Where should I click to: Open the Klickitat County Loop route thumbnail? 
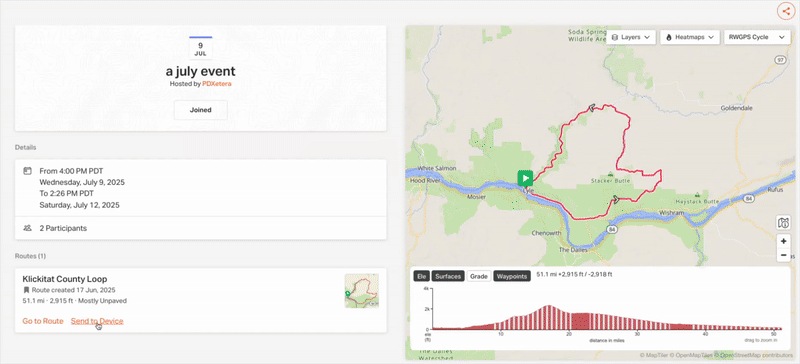[x=362, y=290]
